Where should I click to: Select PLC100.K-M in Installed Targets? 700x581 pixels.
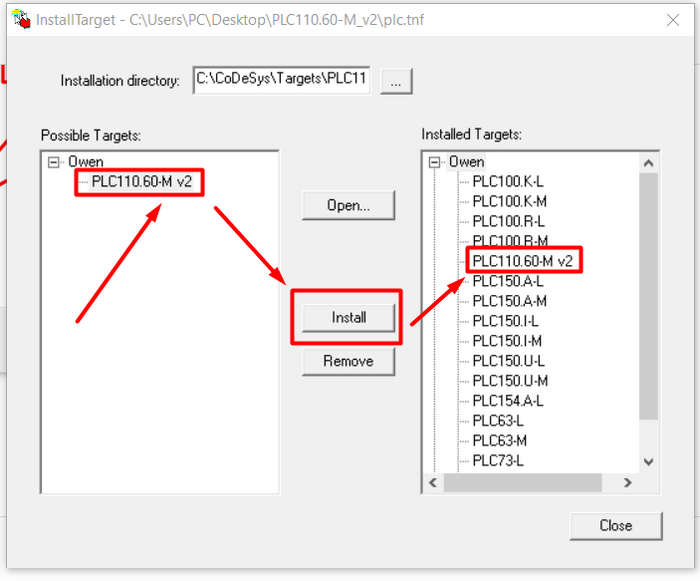click(x=509, y=201)
